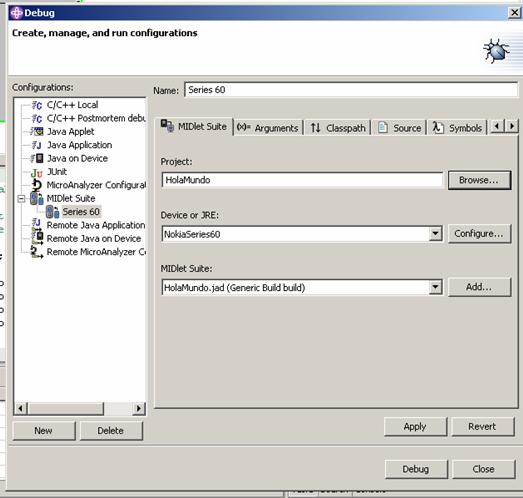Select the 'Remote Java on Device' row

coord(94,238)
